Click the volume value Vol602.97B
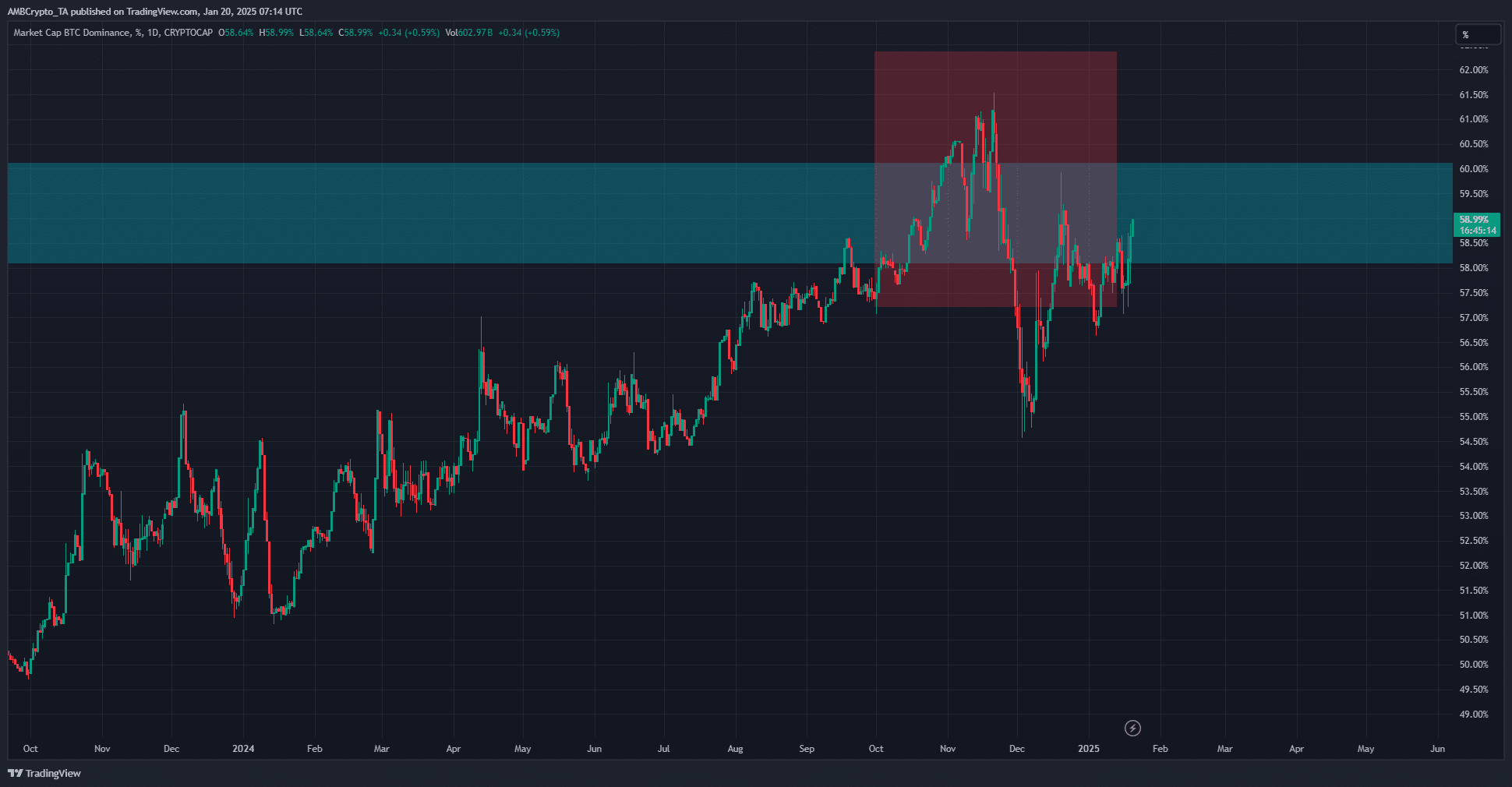Screen dimensions: 1512x787 point(469,33)
